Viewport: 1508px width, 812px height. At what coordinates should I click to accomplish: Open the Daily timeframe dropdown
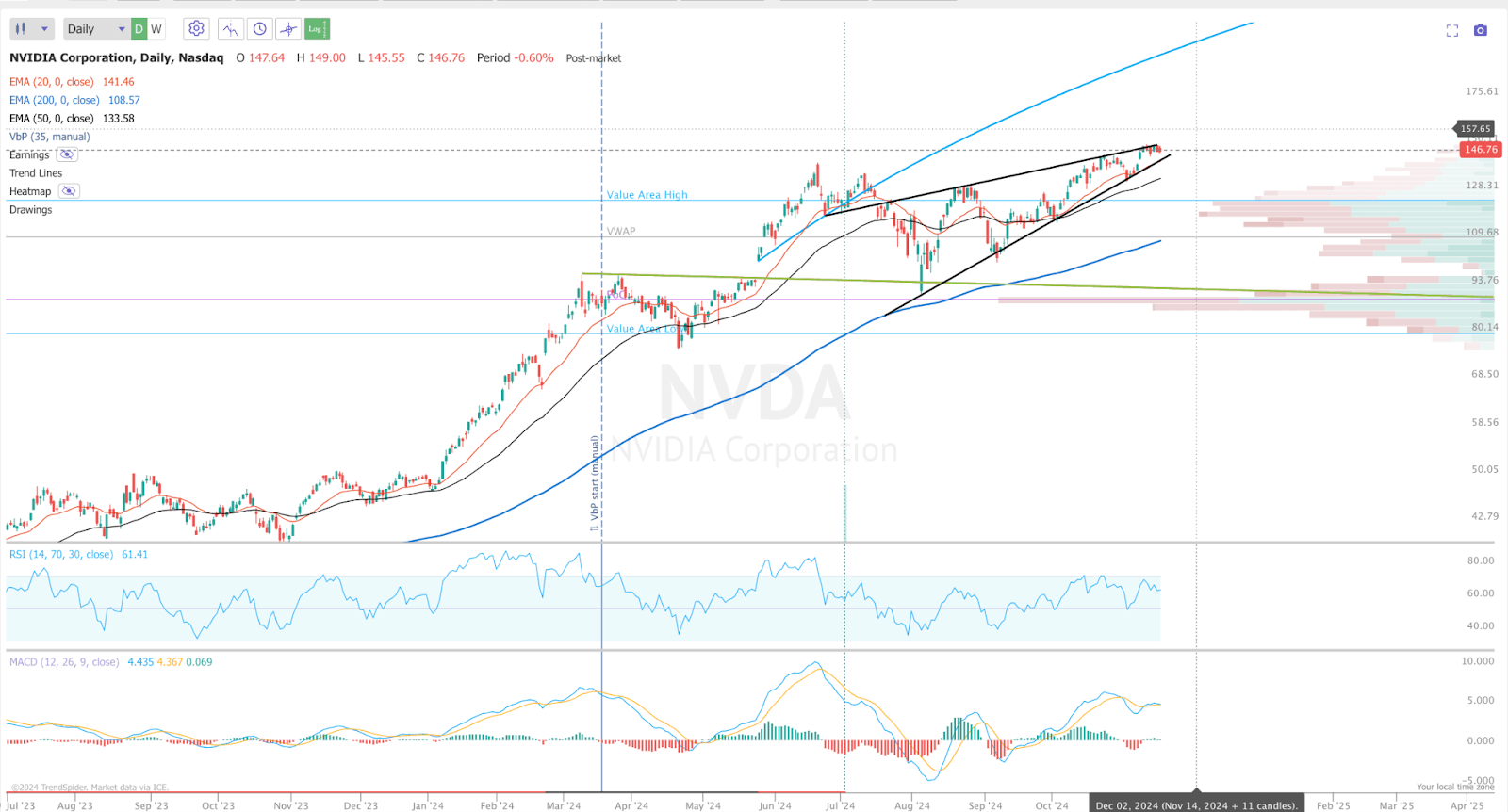tap(96, 29)
